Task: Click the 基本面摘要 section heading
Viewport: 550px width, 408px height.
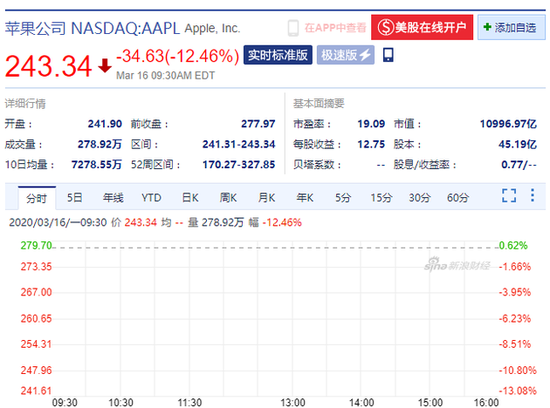Action: [318, 103]
